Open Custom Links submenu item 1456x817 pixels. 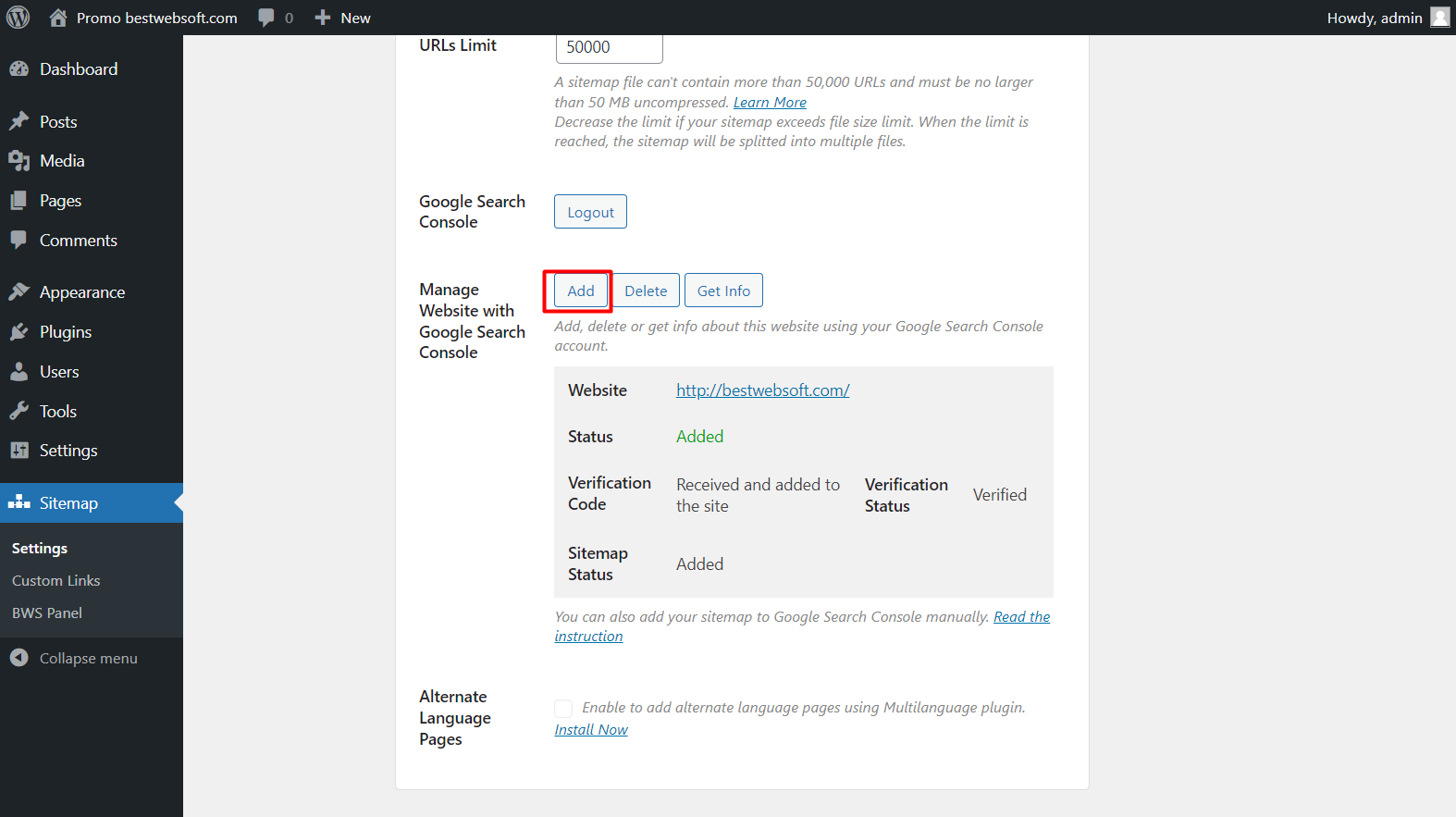[56, 581]
